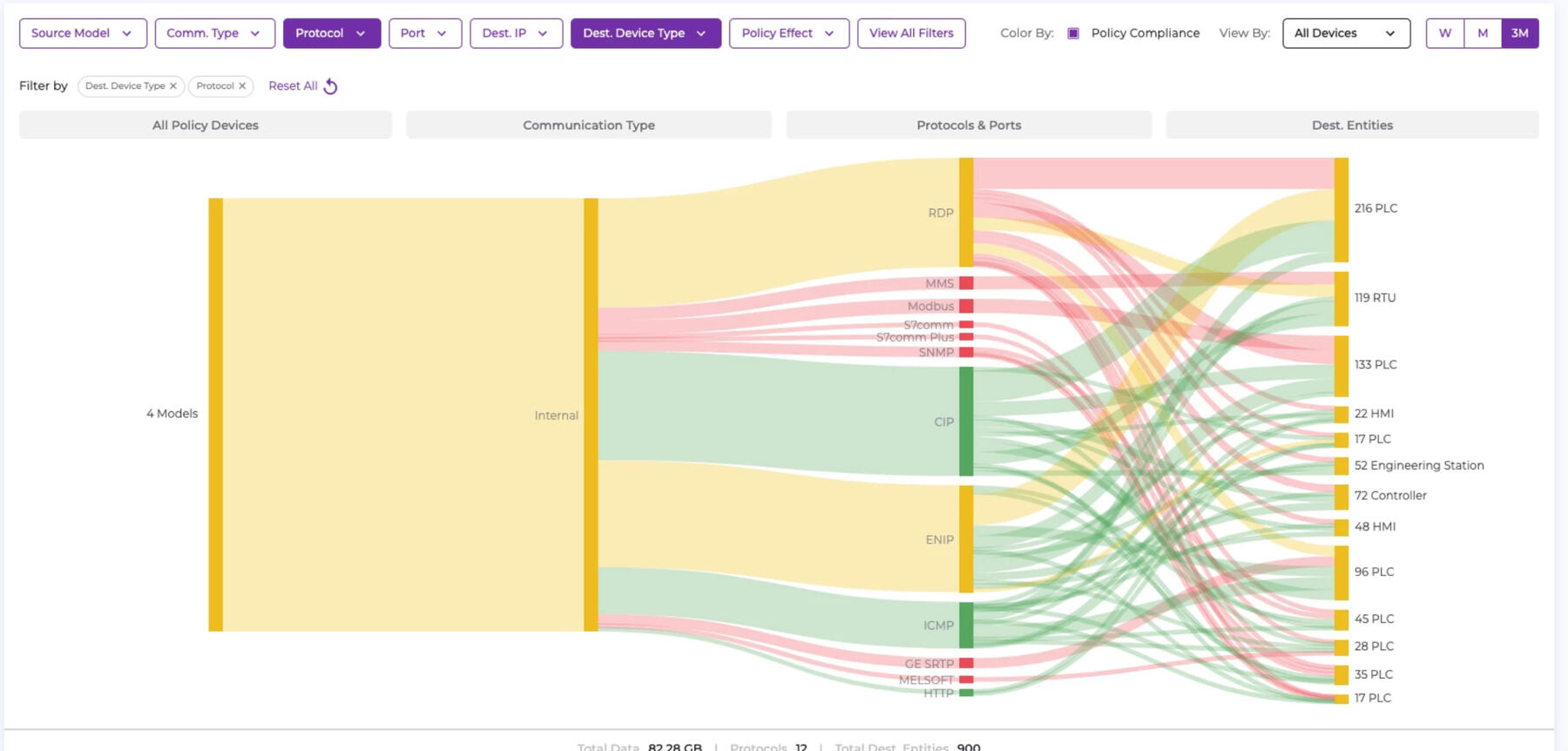Select the red MMS protocol node
The image size is (1568, 751).
(x=966, y=283)
